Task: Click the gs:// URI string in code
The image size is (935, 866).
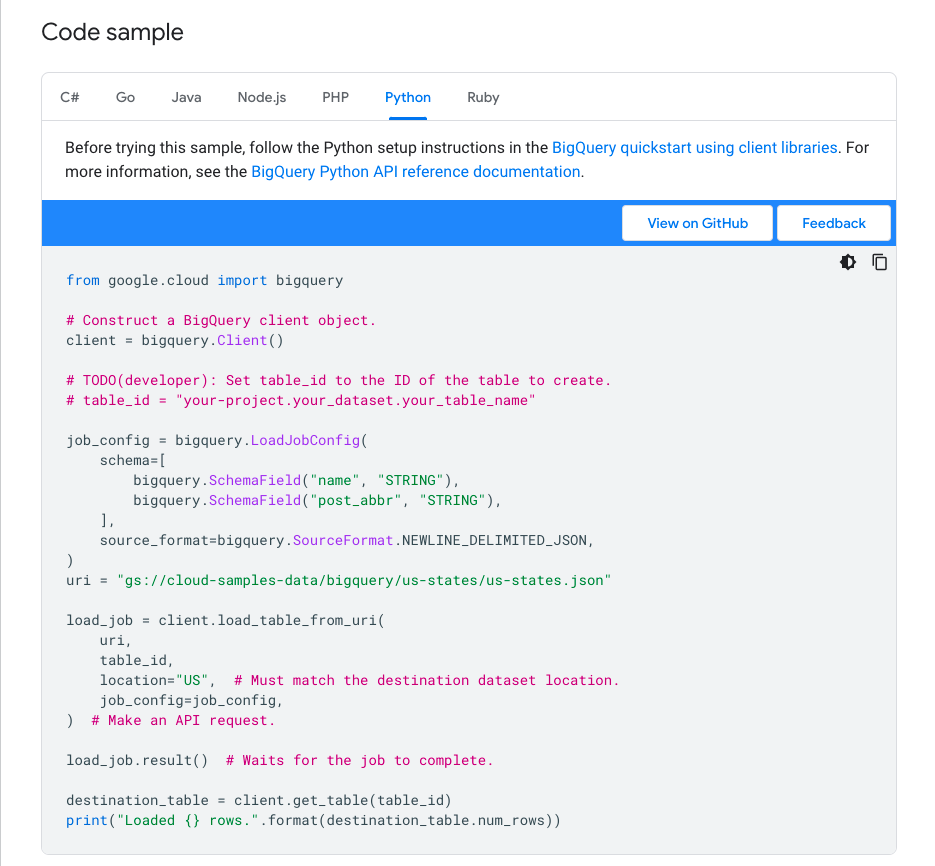Action: coord(364,580)
